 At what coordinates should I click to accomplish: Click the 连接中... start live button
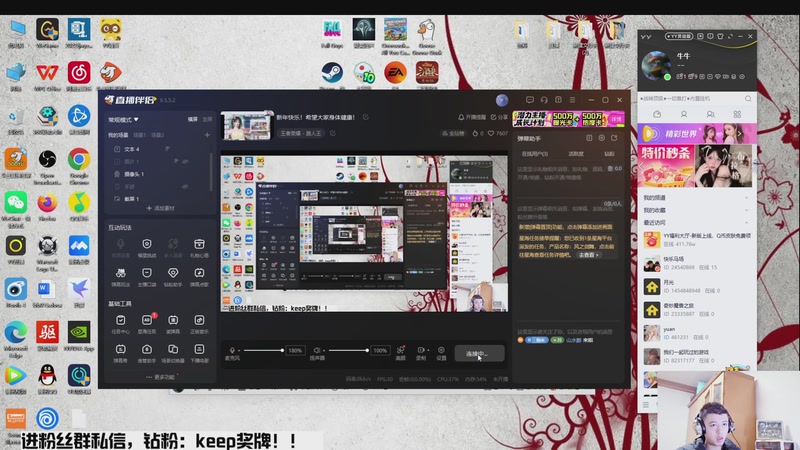(x=479, y=353)
